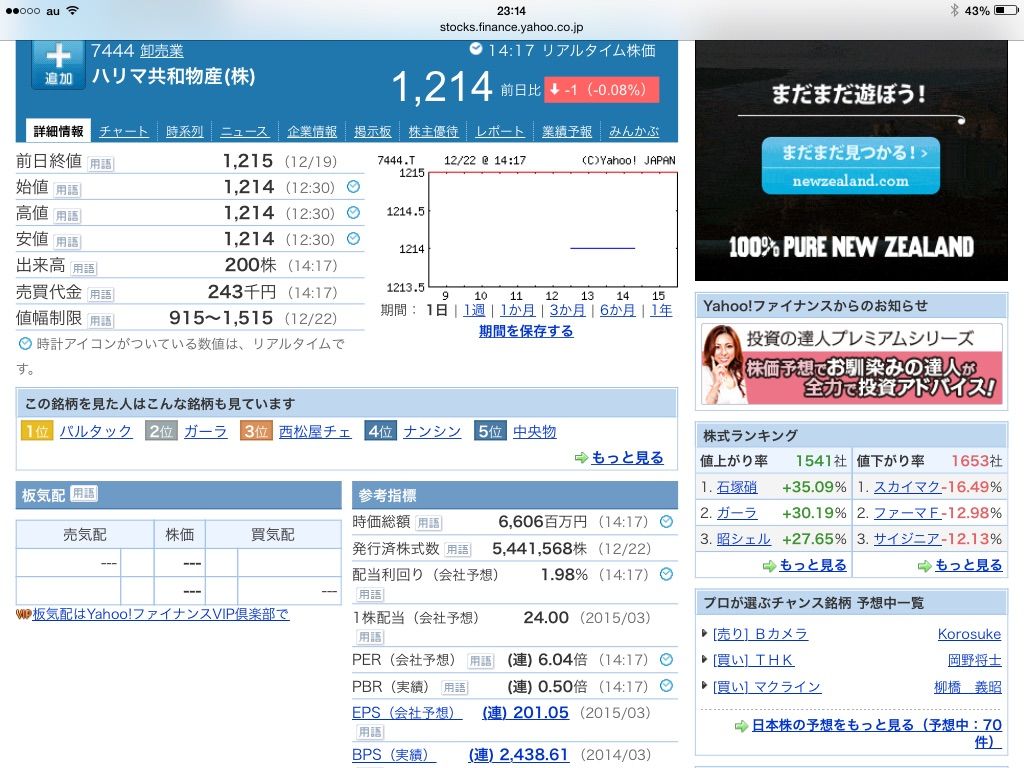The width and height of the screenshot is (1024, 768).
Task: Open the 用語 icon below 配当利回り
Action: pyautogui.click(x=370, y=594)
